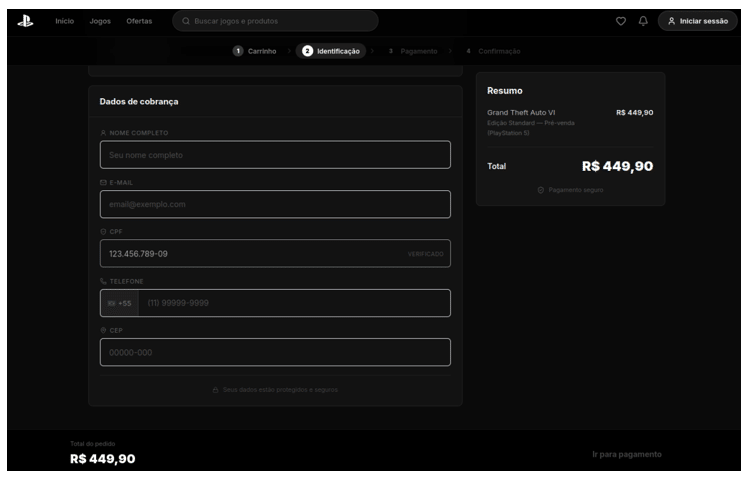This screenshot has height=477, width=745.
Task: Click Ir para pagamento button
Action: pyautogui.click(x=627, y=454)
